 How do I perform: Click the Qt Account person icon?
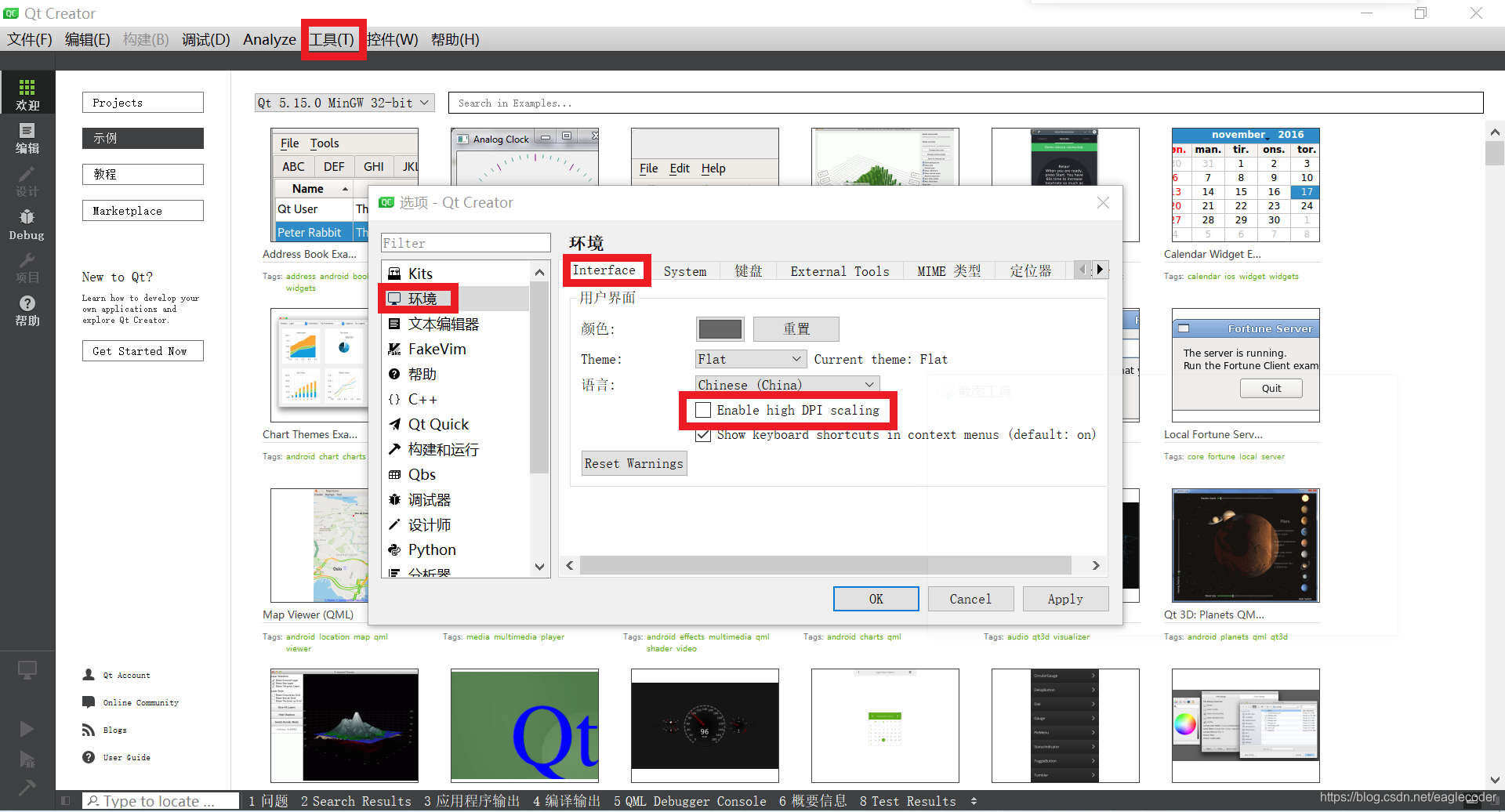point(89,675)
